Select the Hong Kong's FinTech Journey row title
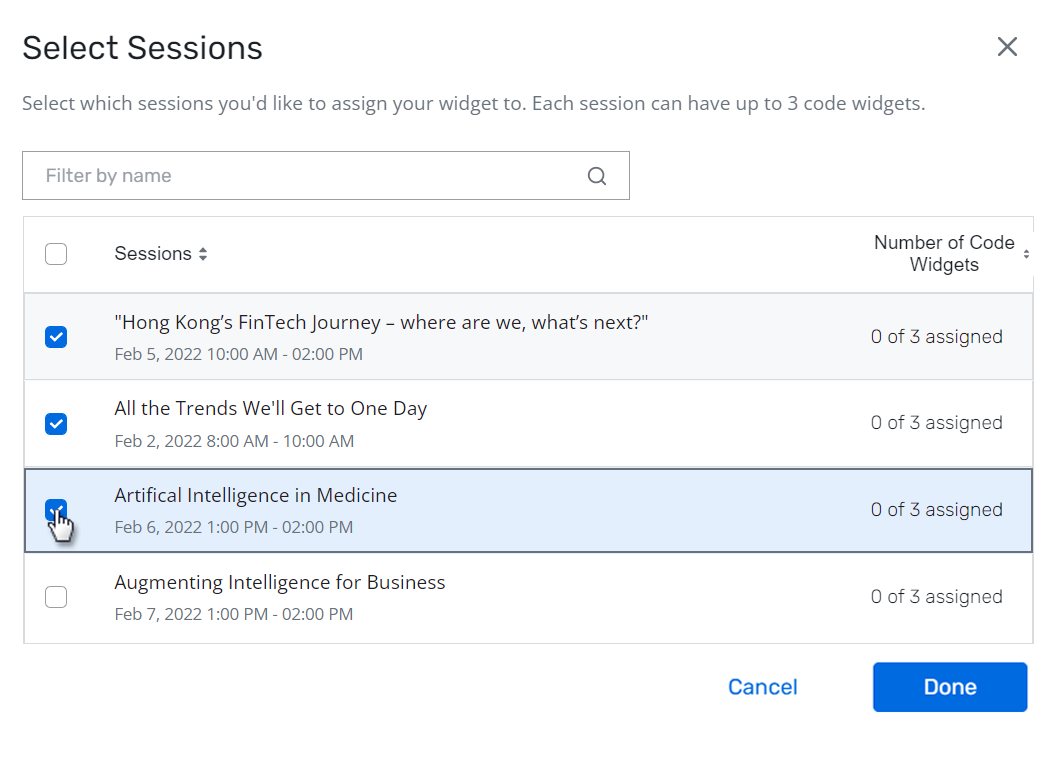 [x=382, y=323]
